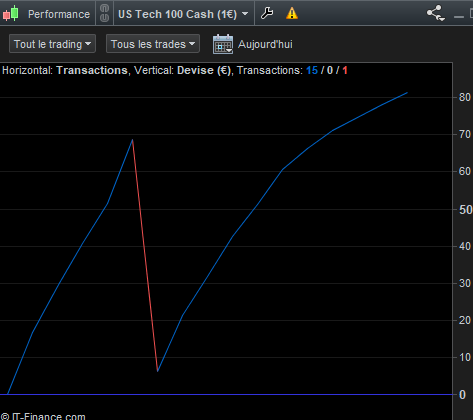Click the red losing segment of equity curve
473x420 pixels.
click(x=145, y=255)
